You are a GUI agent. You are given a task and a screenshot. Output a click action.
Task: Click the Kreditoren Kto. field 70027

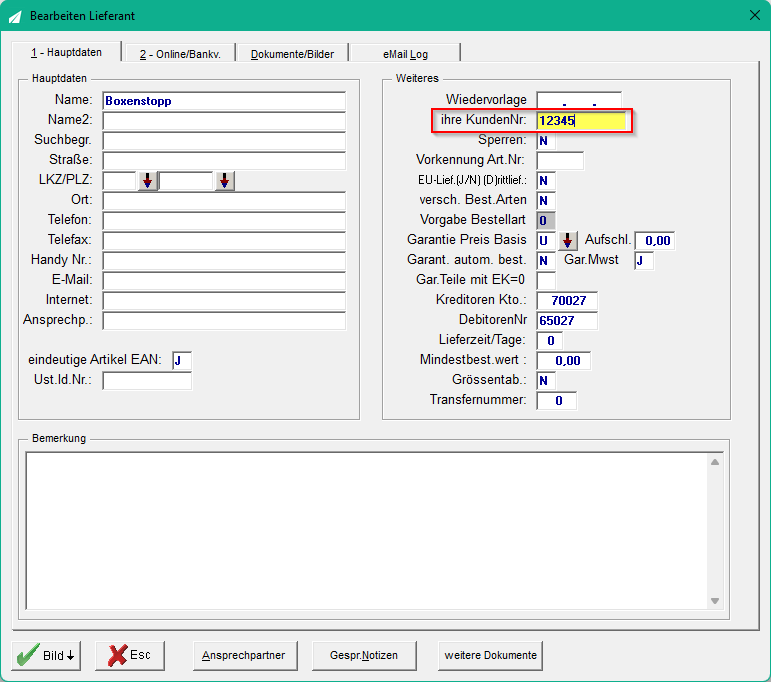tap(567, 301)
